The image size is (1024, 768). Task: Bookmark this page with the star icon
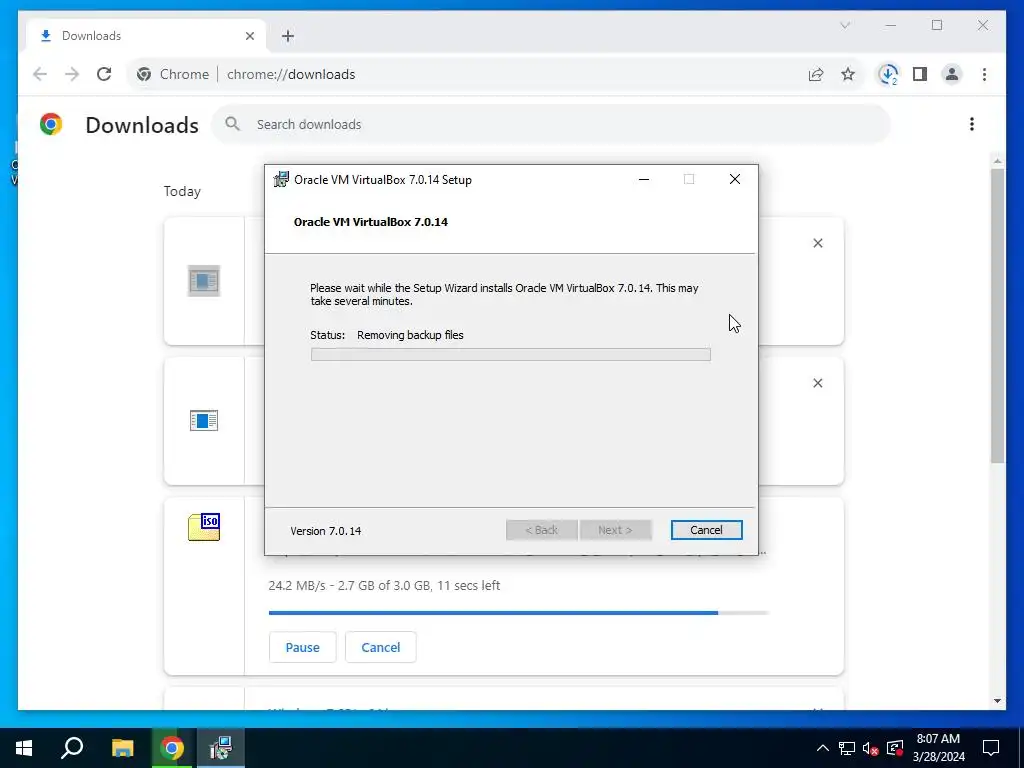click(848, 74)
